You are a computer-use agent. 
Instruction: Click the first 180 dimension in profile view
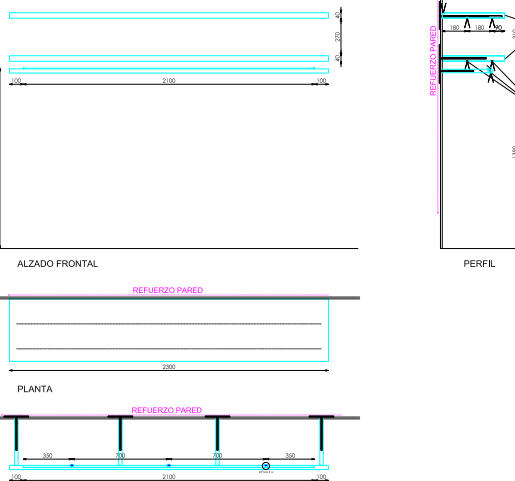click(x=454, y=28)
